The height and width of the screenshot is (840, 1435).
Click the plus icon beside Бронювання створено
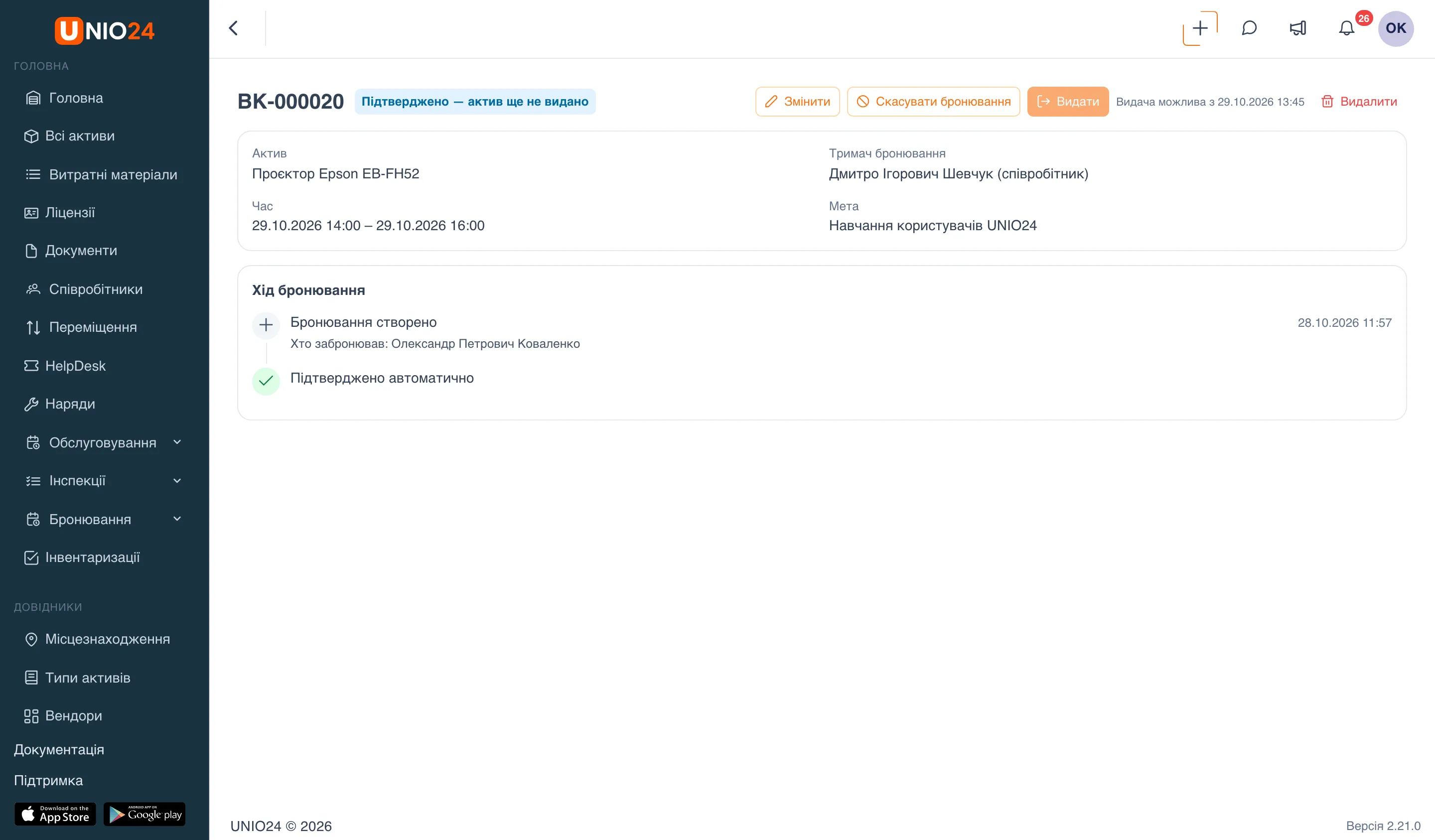266,325
